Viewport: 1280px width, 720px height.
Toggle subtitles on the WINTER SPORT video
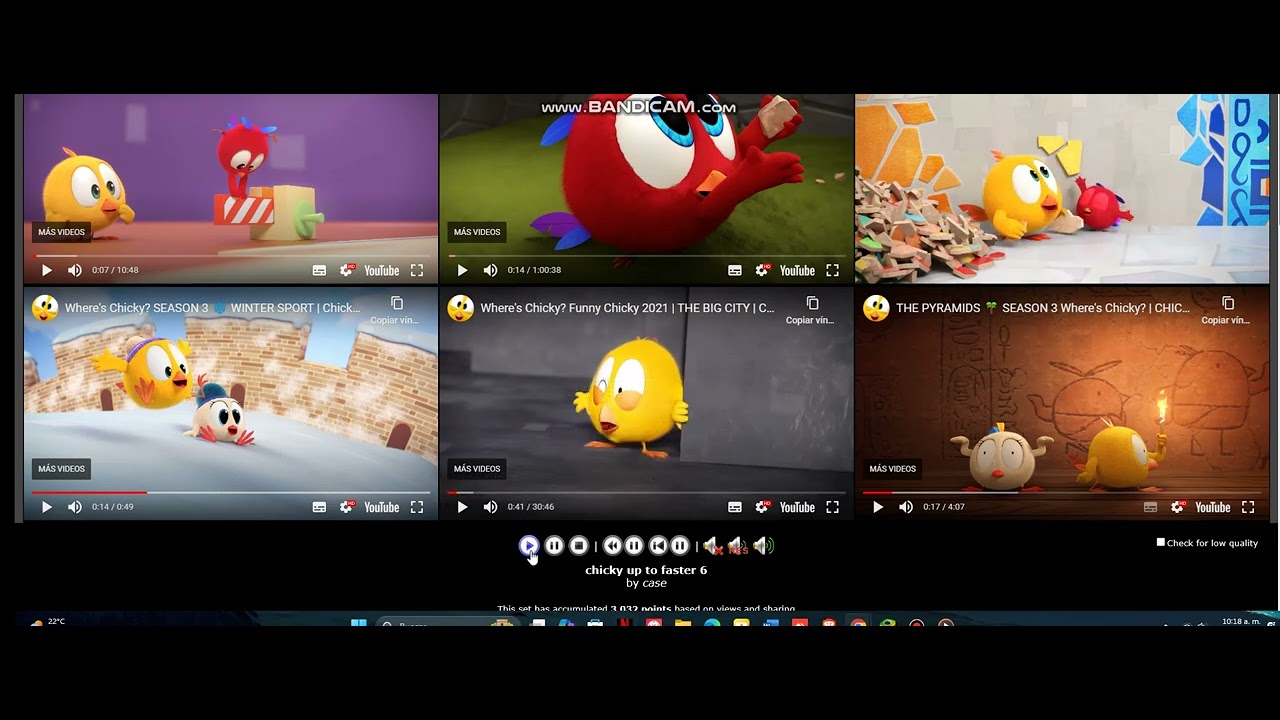click(319, 507)
